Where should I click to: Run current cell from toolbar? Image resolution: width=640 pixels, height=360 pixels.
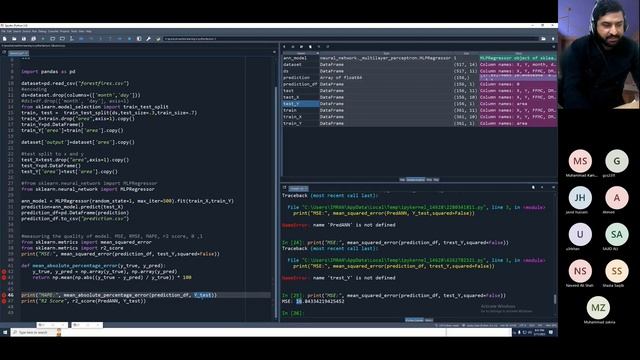[53, 39]
